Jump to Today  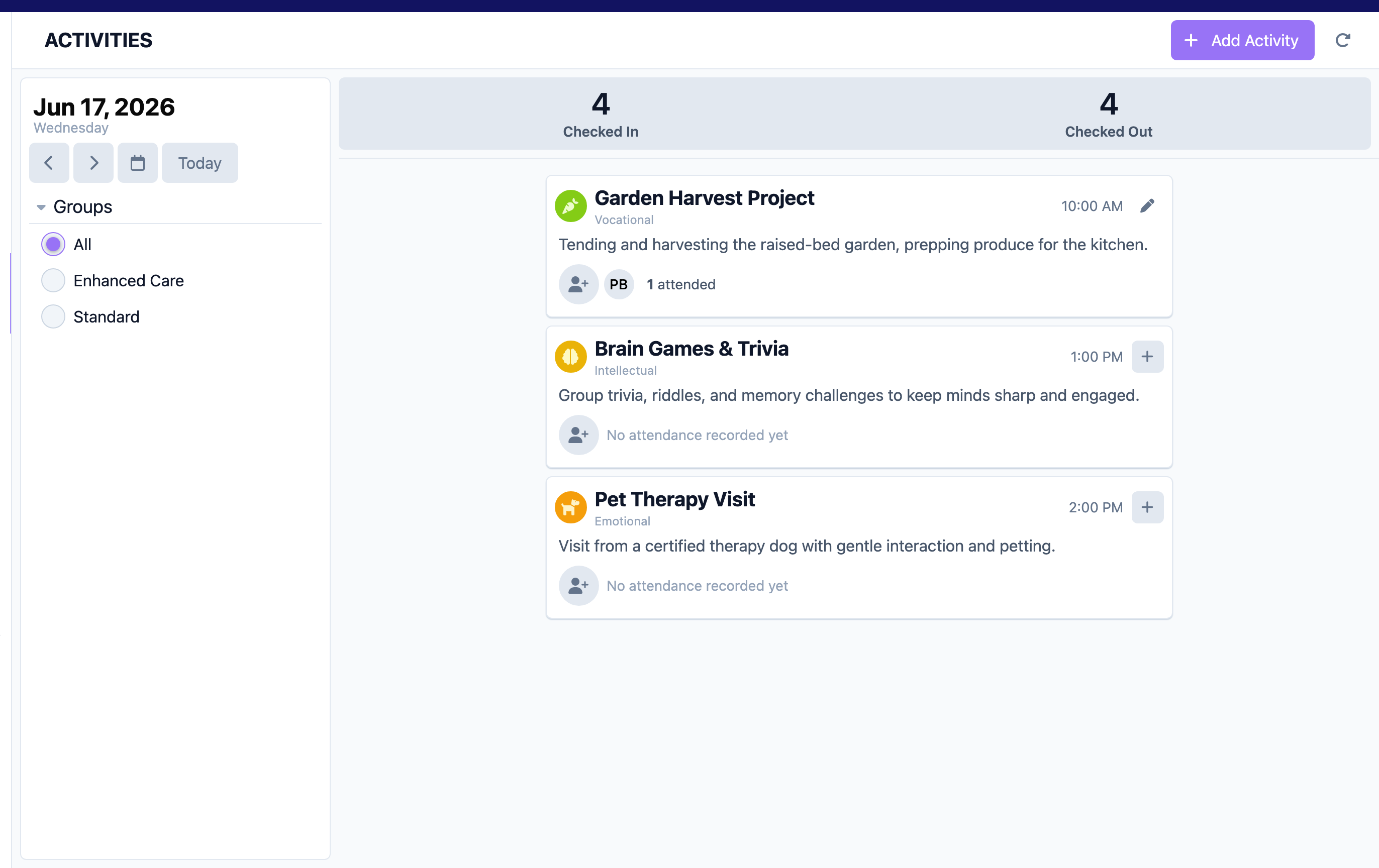[x=200, y=163]
